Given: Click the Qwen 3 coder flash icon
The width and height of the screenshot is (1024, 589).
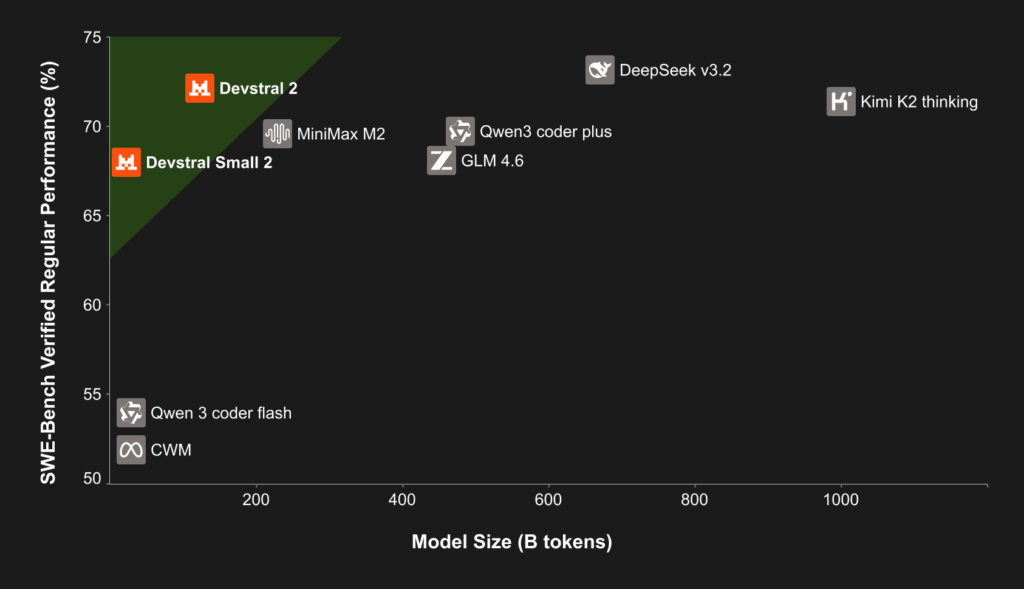Looking at the screenshot, I should [x=131, y=412].
